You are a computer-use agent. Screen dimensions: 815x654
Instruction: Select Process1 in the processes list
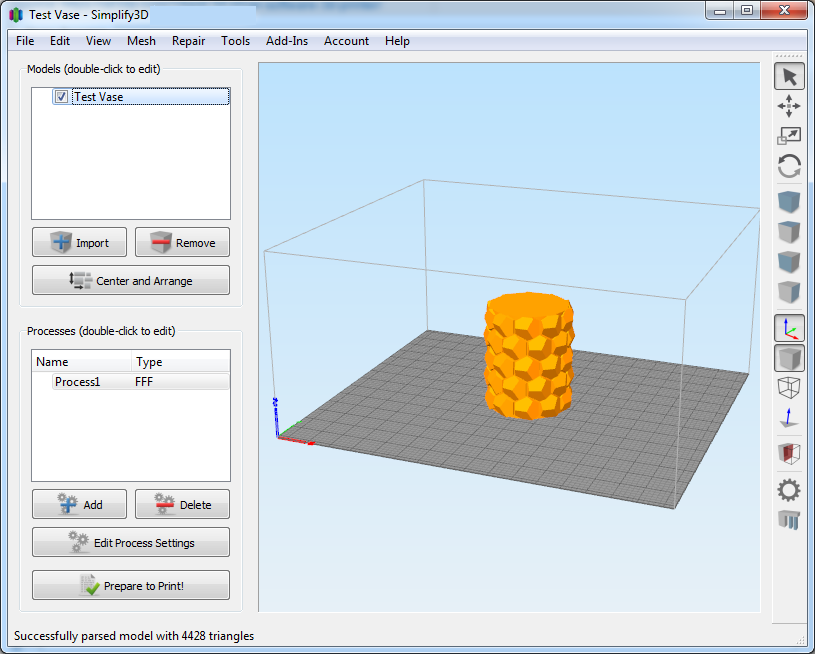77,382
